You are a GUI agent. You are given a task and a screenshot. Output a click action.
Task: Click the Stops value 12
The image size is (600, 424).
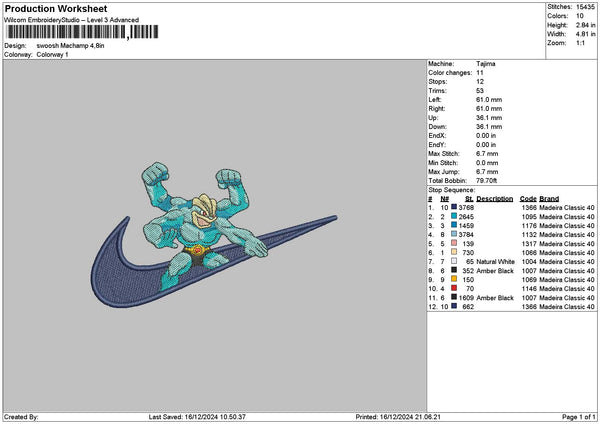coord(480,82)
